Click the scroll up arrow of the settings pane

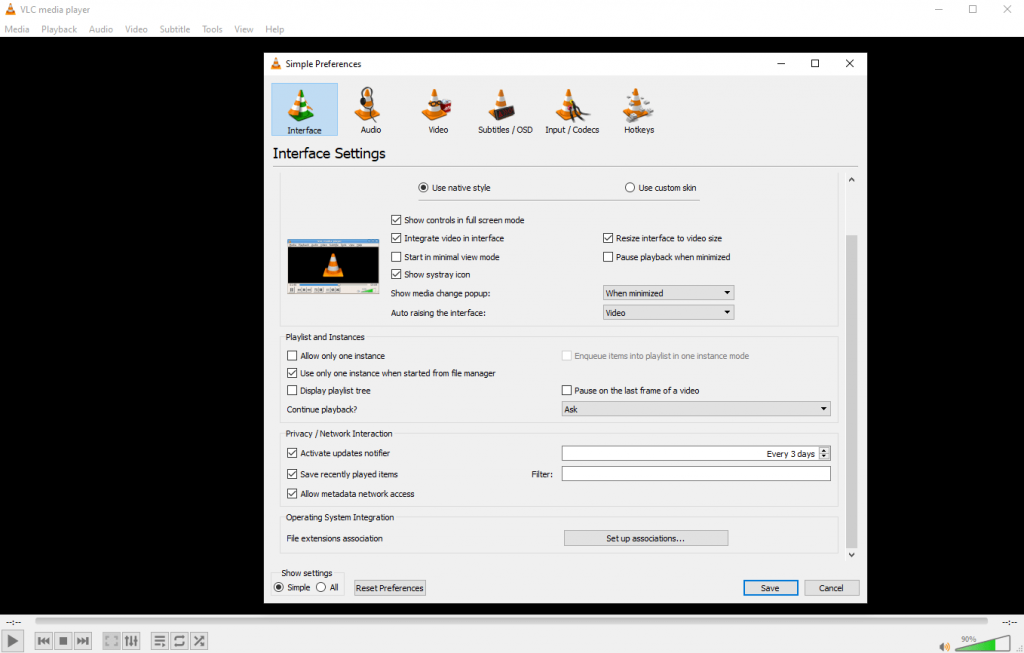(852, 180)
